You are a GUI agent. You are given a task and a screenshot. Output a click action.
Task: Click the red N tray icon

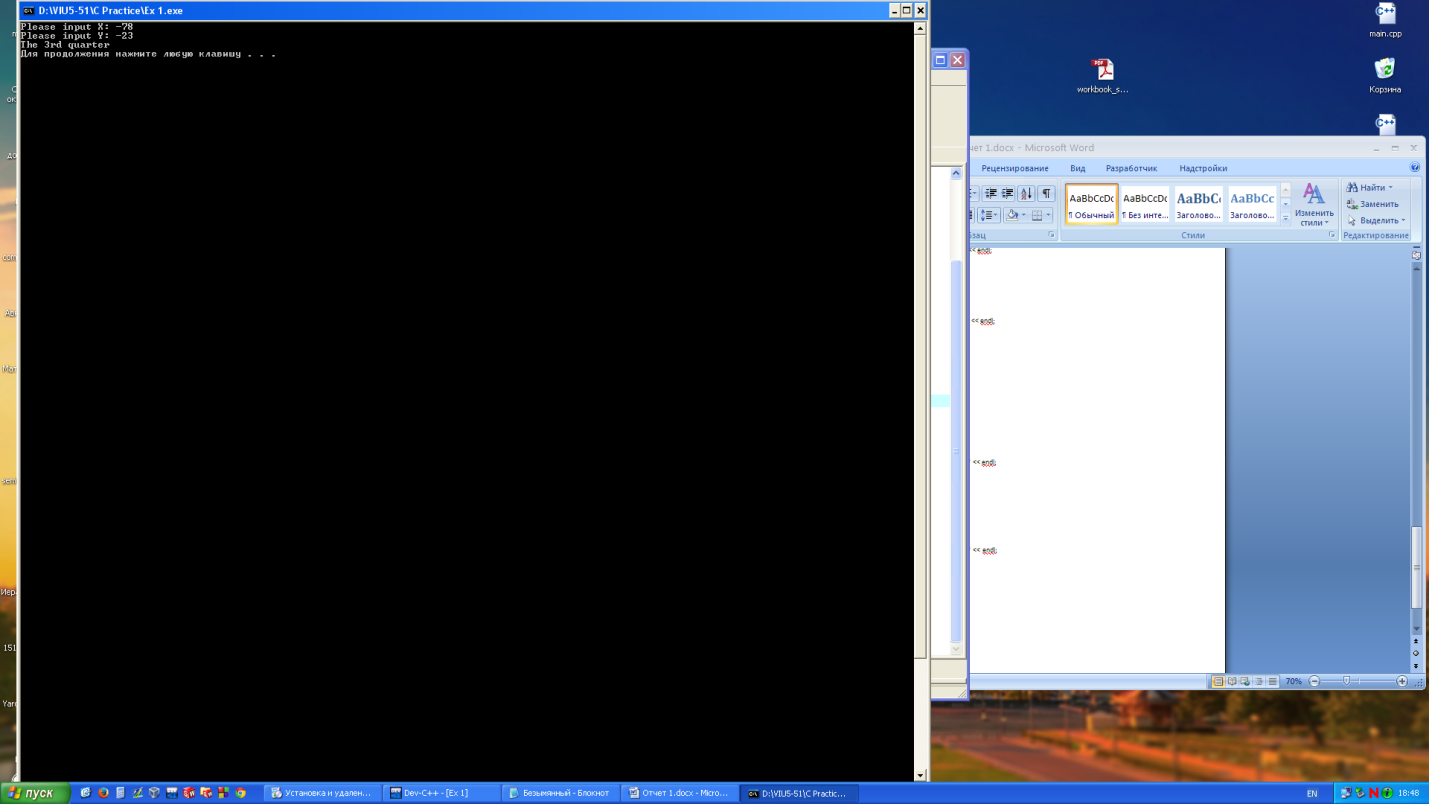coord(1374,793)
